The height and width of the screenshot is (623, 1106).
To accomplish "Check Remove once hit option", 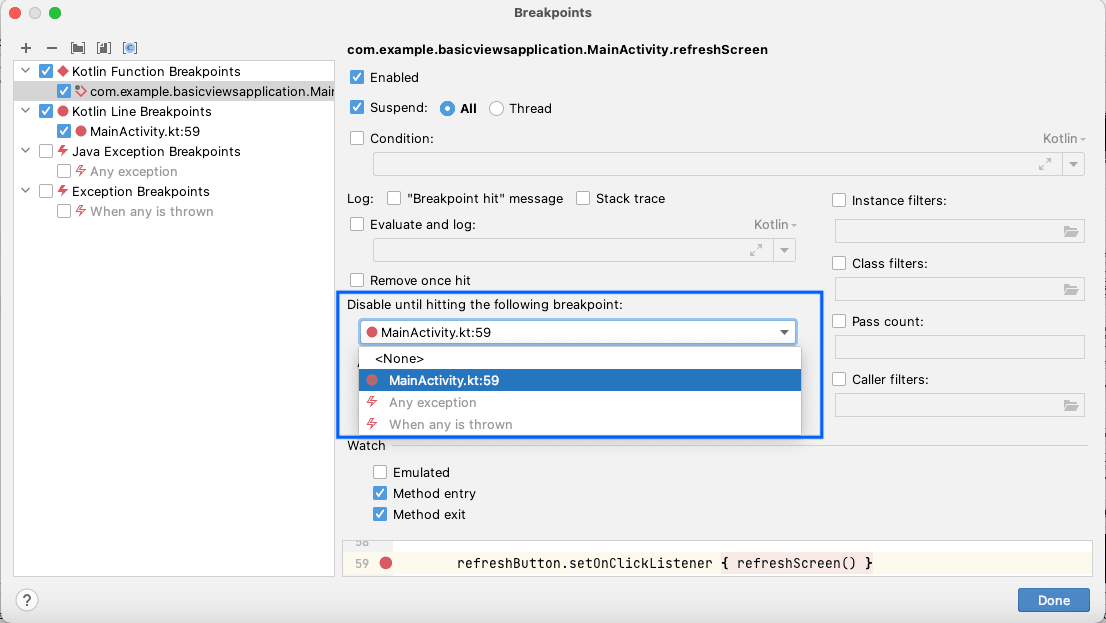I will pos(357,280).
